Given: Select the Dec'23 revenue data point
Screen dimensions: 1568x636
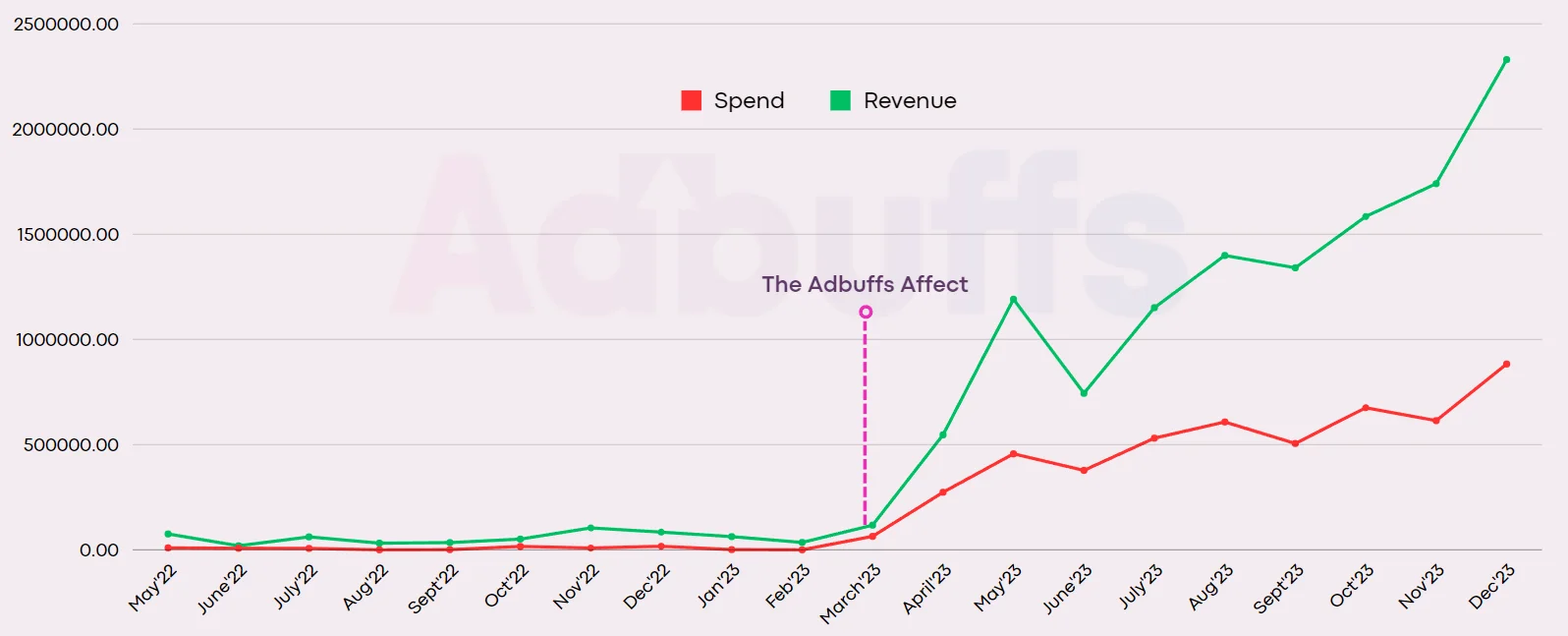Looking at the screenshot, I should tap(1506, 60).
